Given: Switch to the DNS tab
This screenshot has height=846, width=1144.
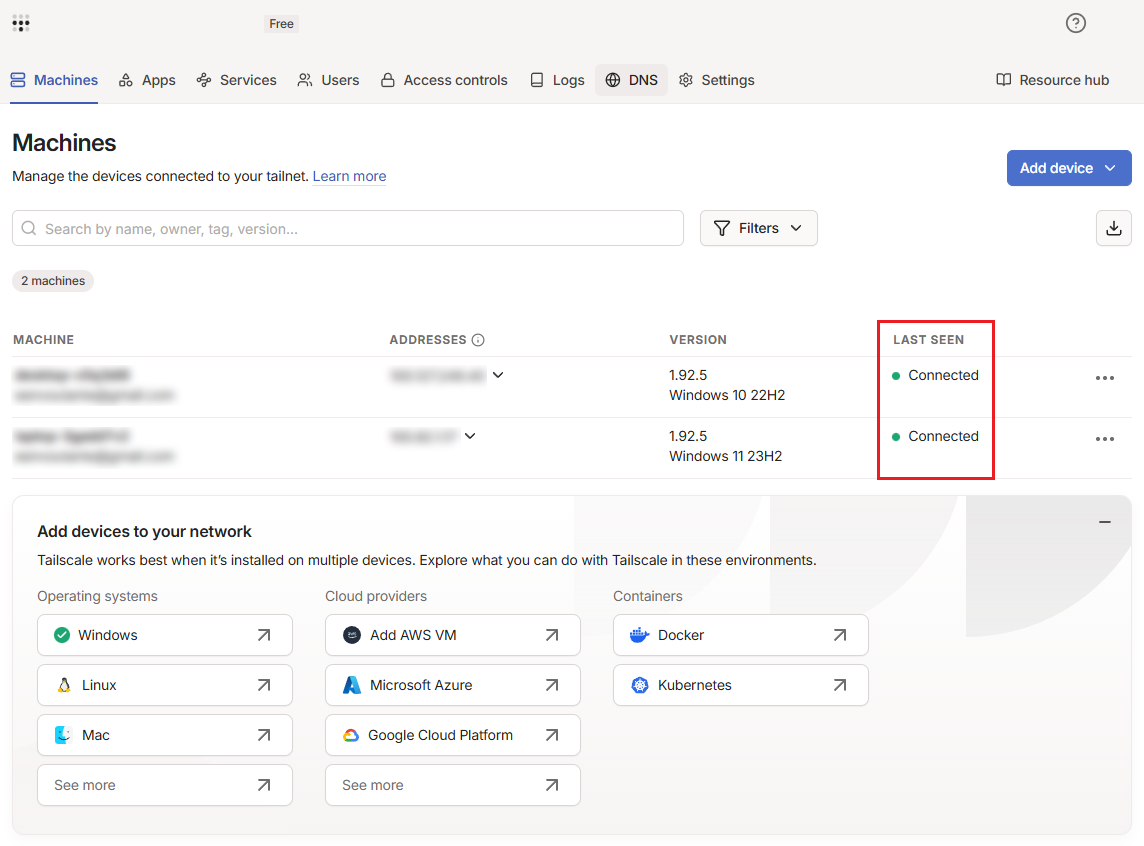Looking at the screenshot, I should pyautogui.click(x=632, y=80).
